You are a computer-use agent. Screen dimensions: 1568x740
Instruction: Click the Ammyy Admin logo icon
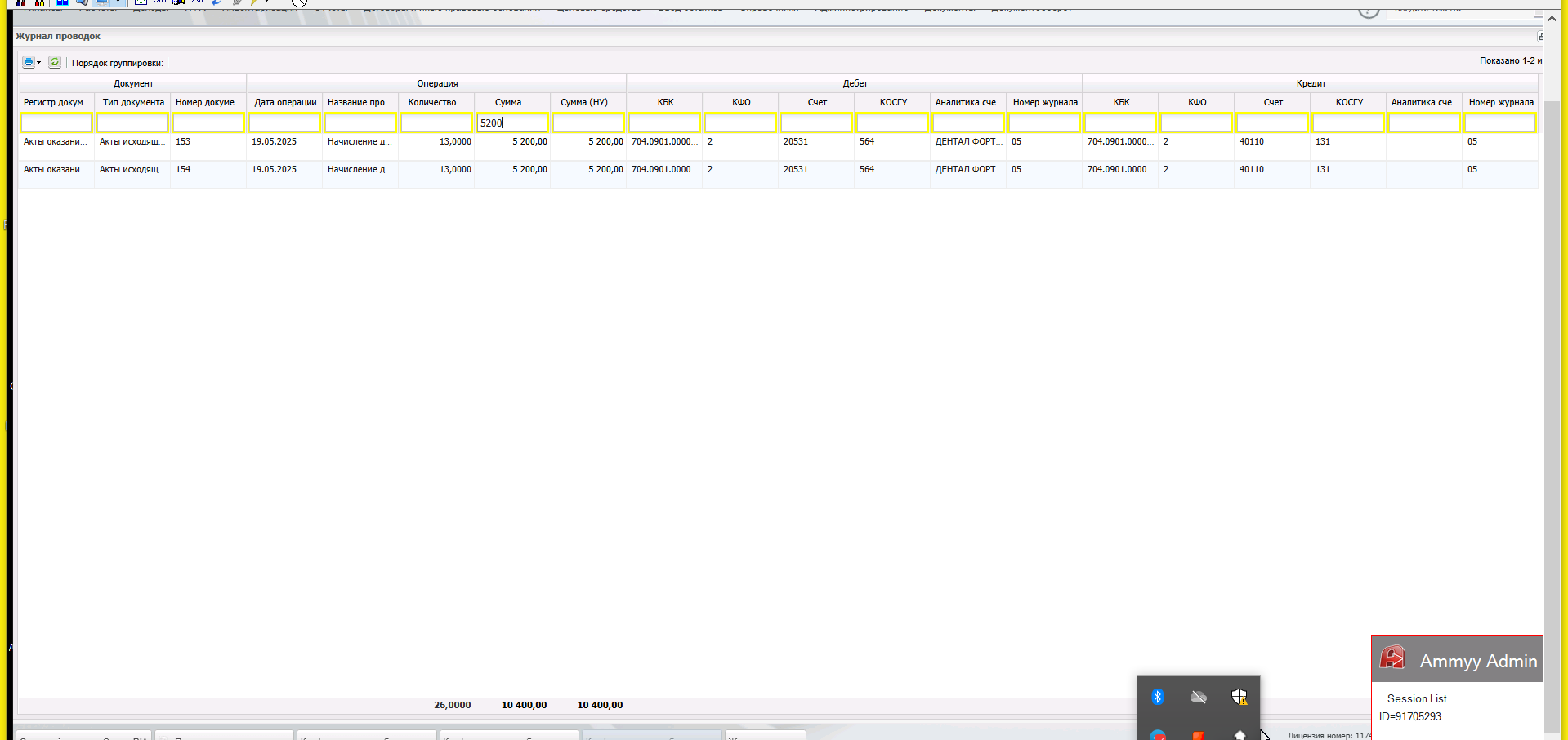(x=1392, y=658)
